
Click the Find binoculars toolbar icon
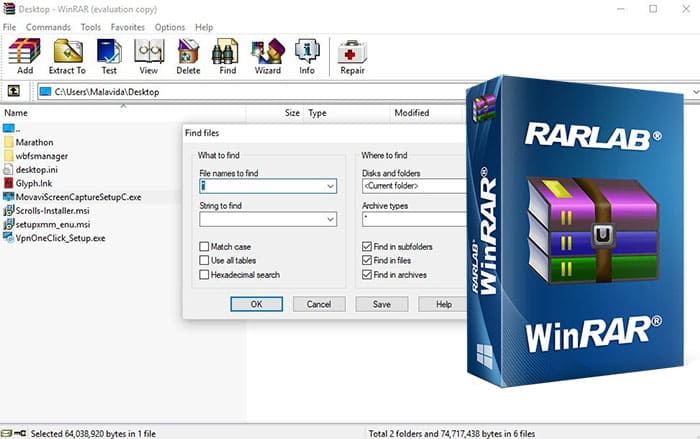tap(226, 51)
